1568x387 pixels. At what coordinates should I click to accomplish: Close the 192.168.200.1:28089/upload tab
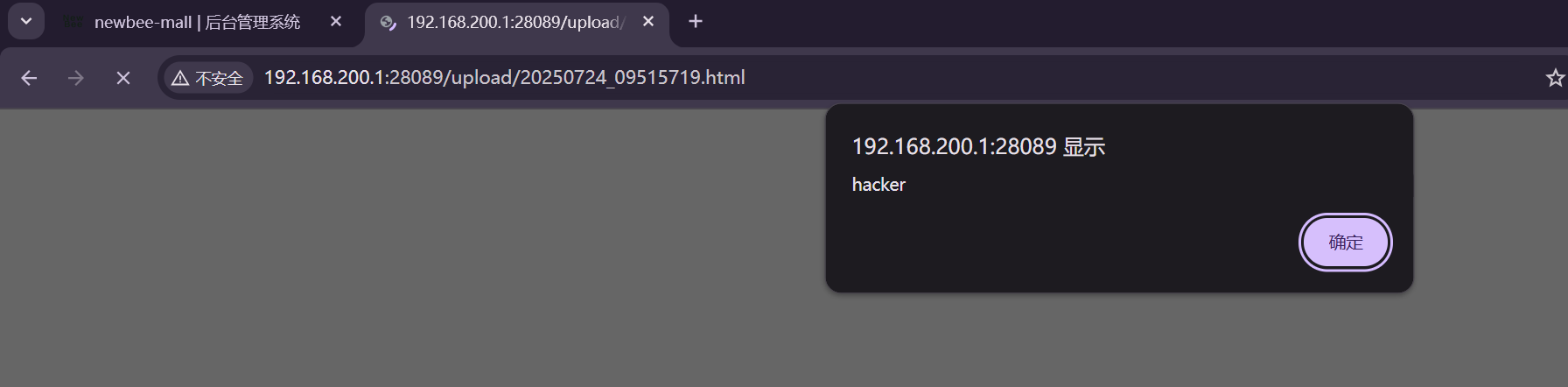648,22
